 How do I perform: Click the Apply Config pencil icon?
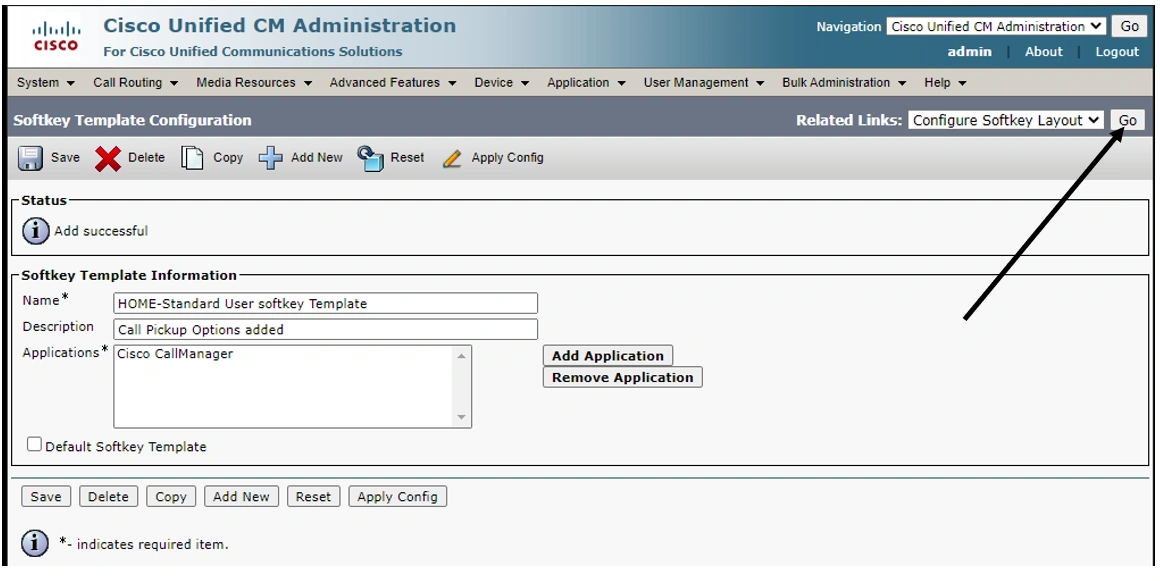click(452, 158)
